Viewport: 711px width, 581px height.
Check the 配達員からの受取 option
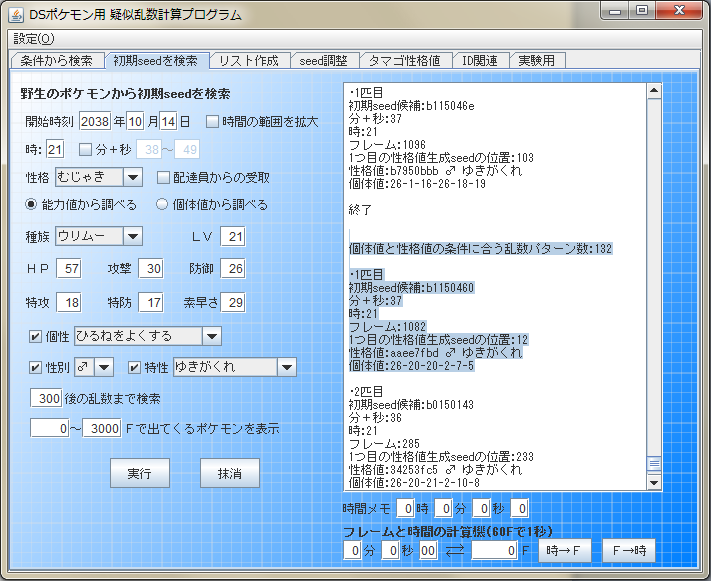[165, 178]
